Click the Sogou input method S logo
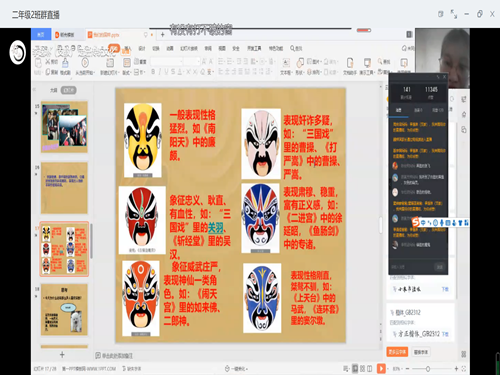The width and height of the screenshot is (500, 375). tap(416, 222)
